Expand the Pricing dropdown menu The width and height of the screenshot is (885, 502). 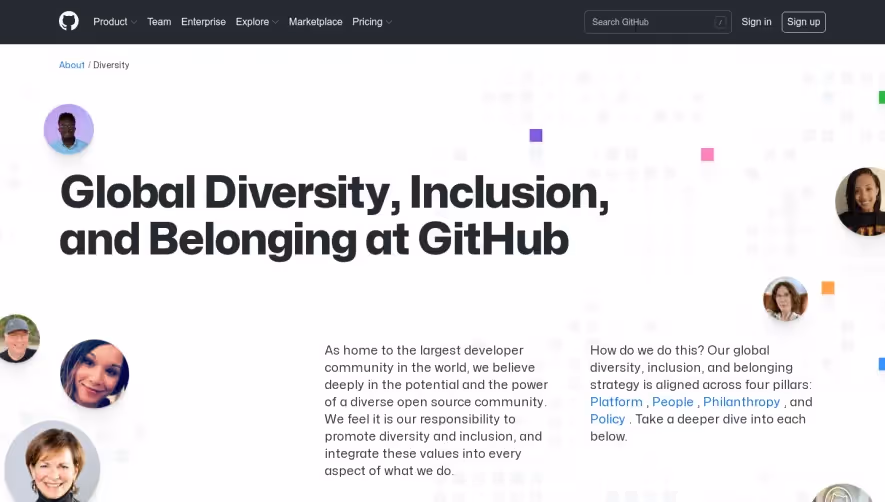pyautogui.click(x=372, y=21)
